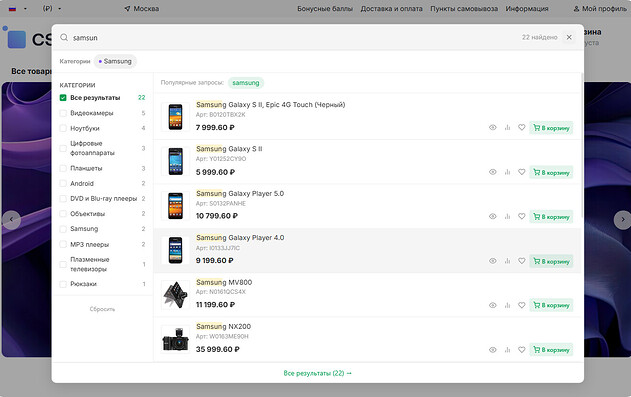Open the Samsung NX200 camera thumbnail
The height and width of the screenshot is (397, 631).
(x=175, y=339)
